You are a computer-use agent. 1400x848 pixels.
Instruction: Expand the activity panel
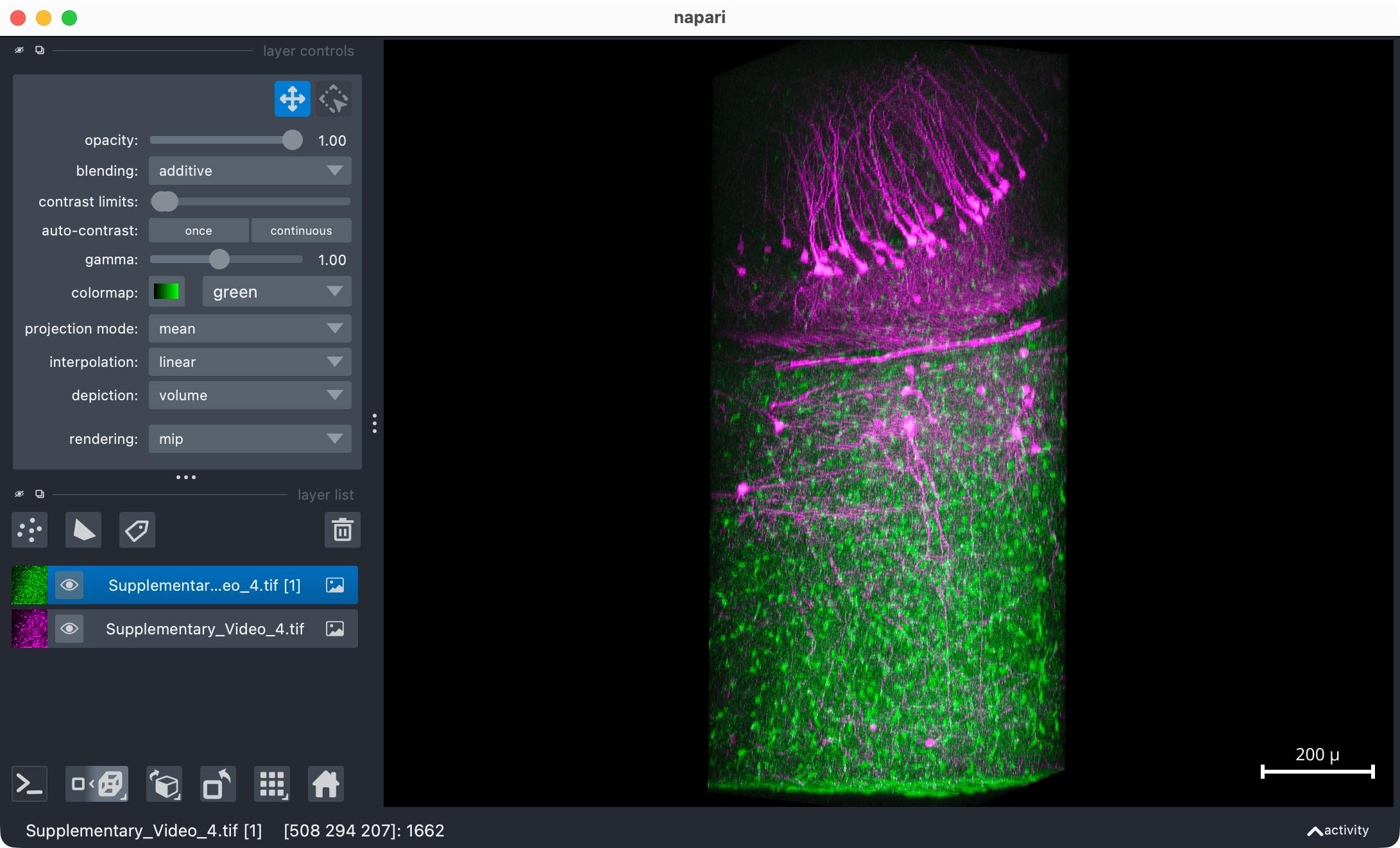(1338, 830)
